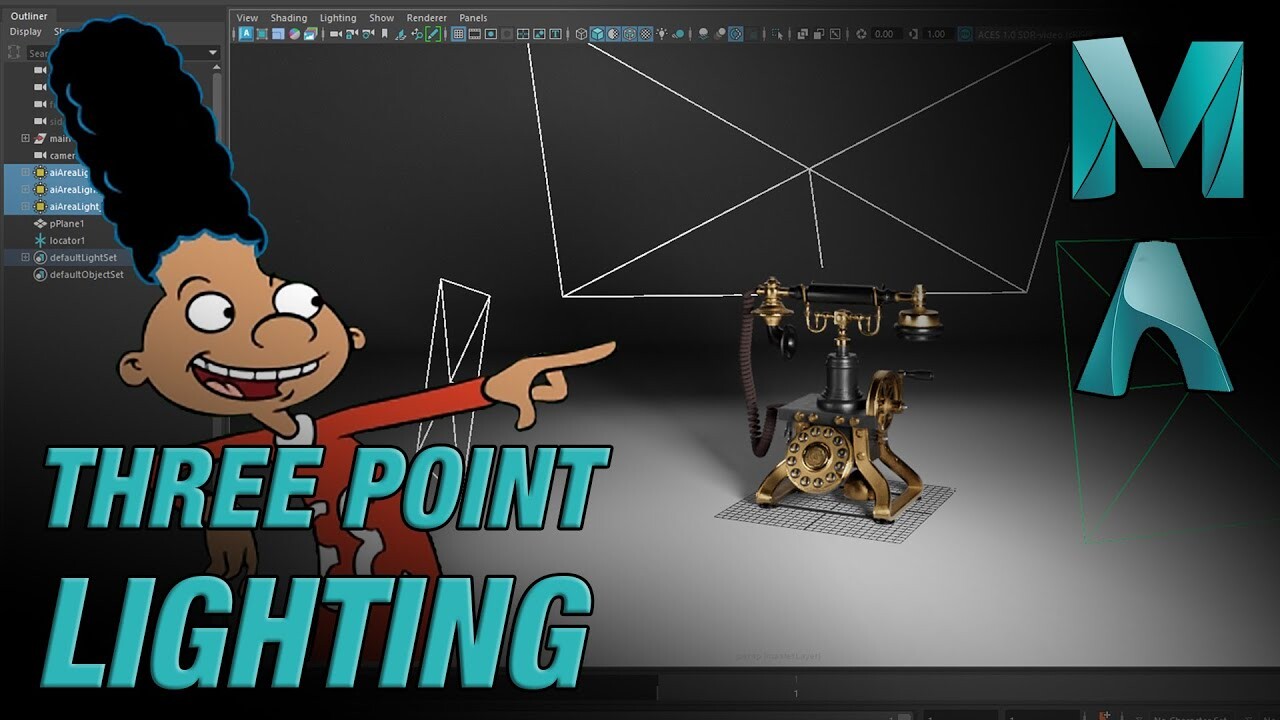Toggle the Safe Action display
This screenshot has width=1280, height=720.
pos(539,34)
